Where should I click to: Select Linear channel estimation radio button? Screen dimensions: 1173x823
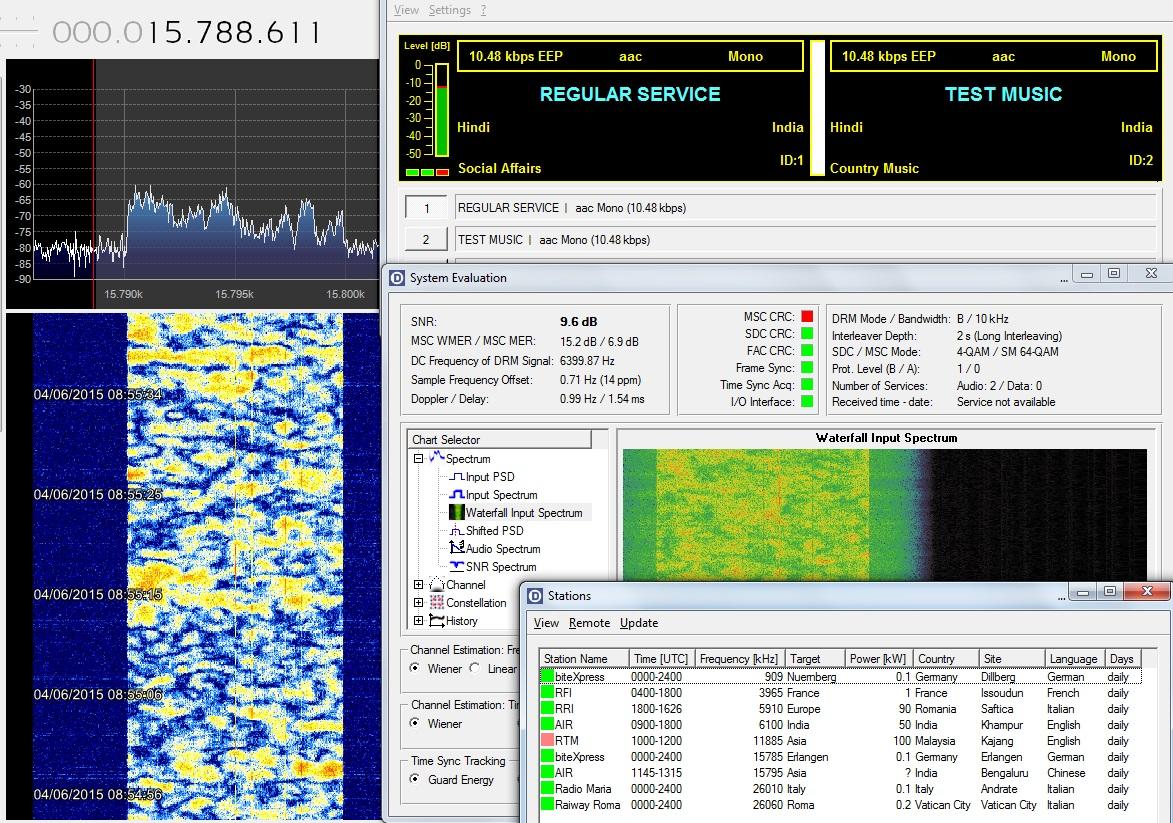(x=475, y=669)
